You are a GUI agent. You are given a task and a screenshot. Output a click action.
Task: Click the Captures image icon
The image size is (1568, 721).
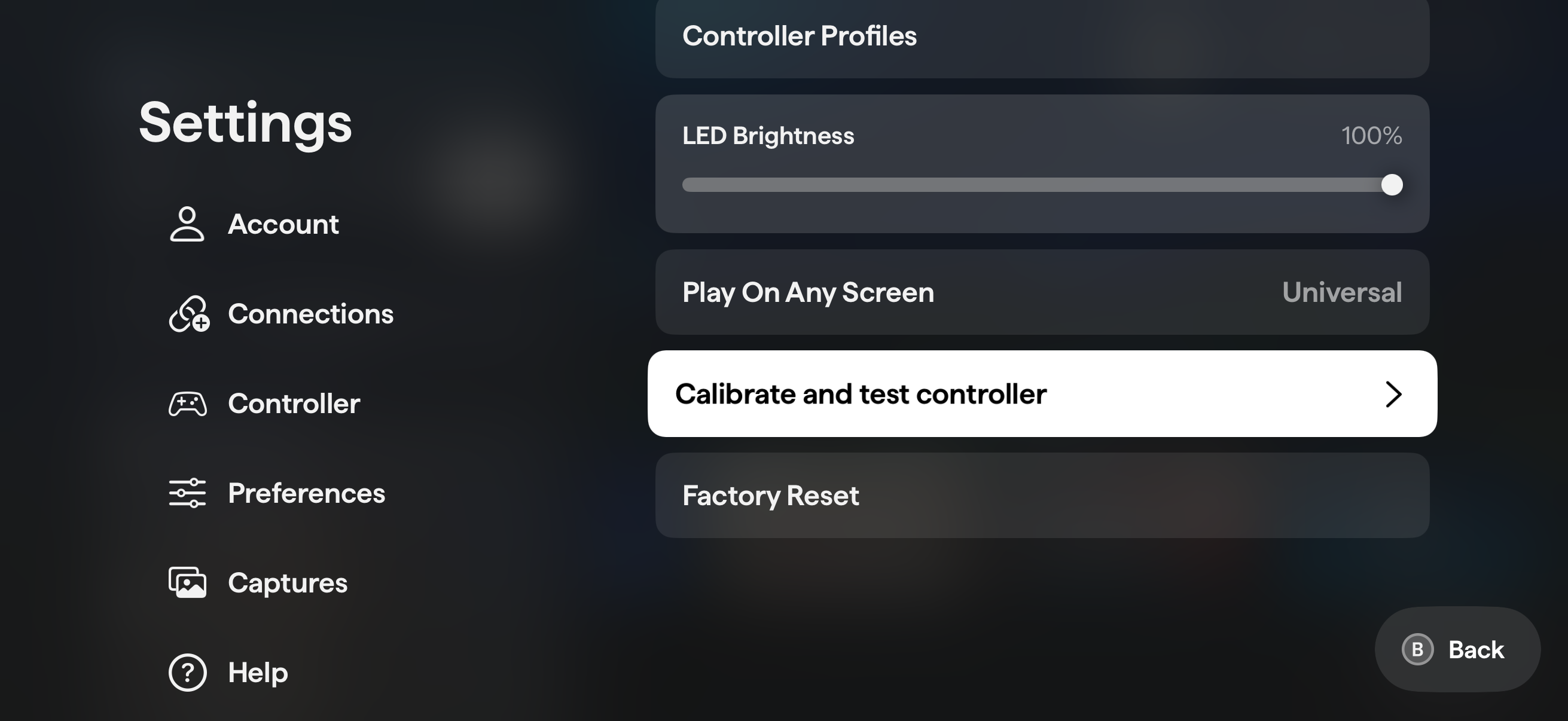188,583
